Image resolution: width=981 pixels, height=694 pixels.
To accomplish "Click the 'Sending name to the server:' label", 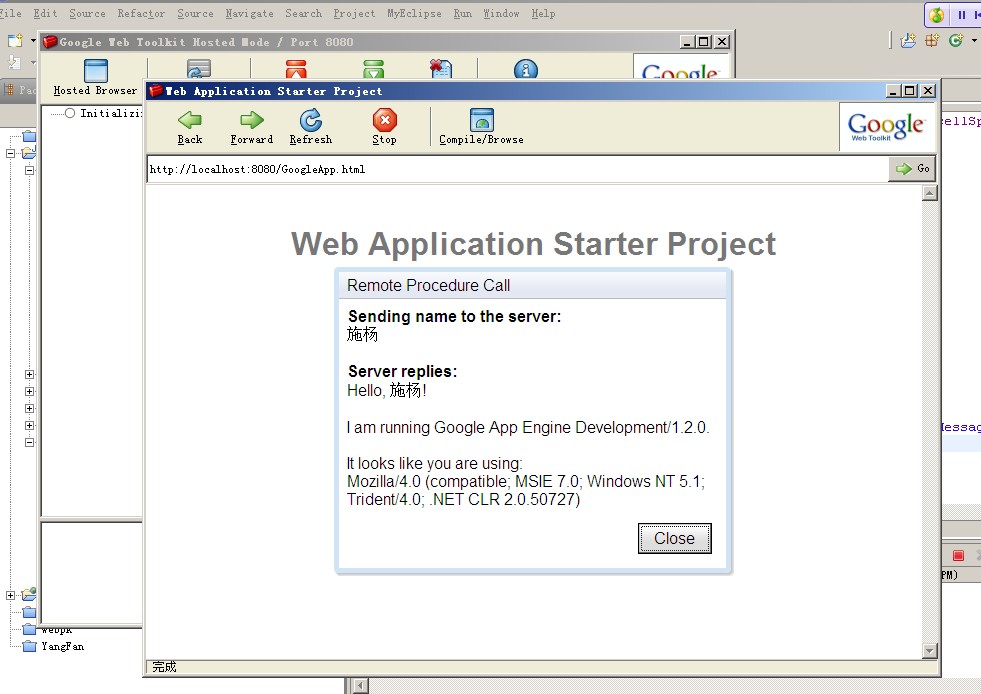I will tap(454, 317).
